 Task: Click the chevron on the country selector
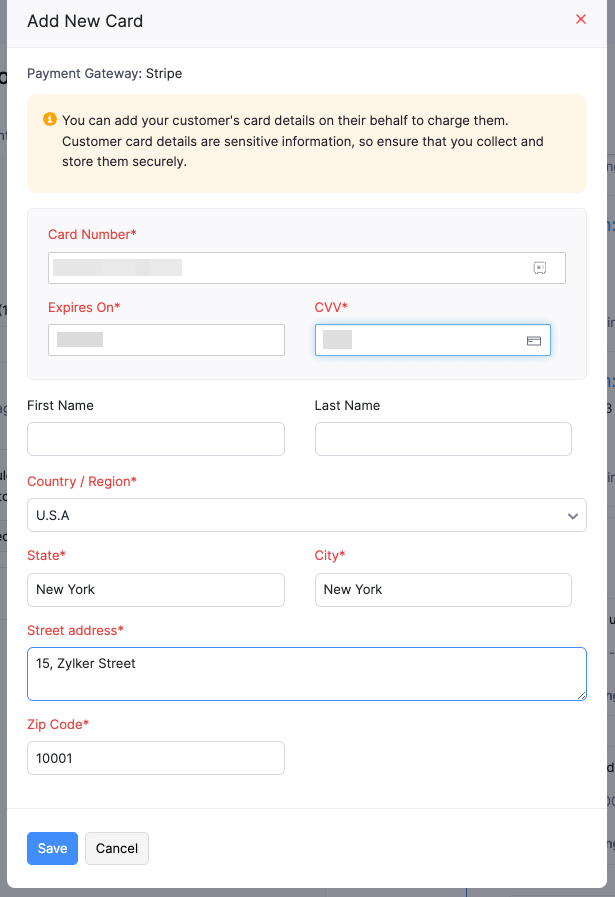click(573, 515)
